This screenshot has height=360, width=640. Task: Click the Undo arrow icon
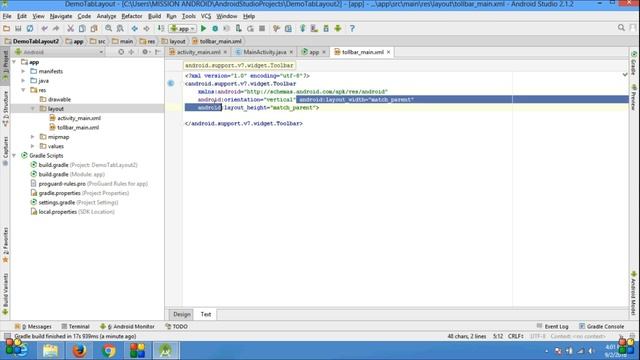point(44,29)
